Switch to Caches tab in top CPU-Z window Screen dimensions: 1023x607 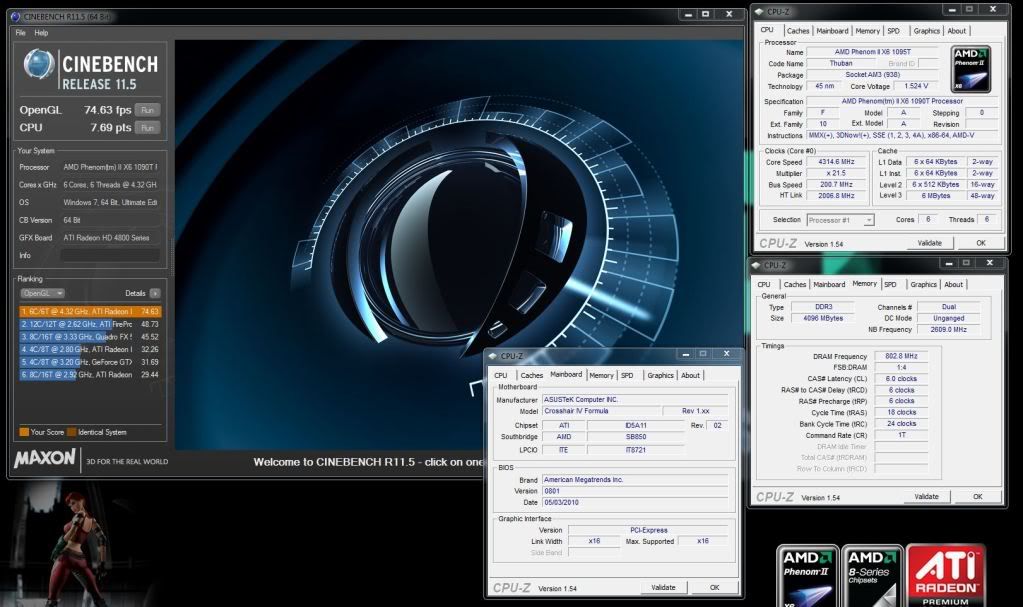click(x=798, y=31)
